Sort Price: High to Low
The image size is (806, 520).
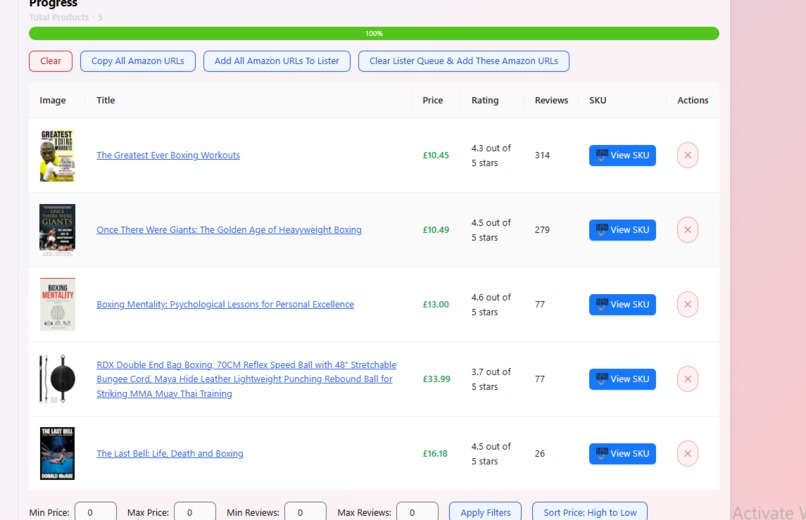pyautogui.click(x=590, y=512)
